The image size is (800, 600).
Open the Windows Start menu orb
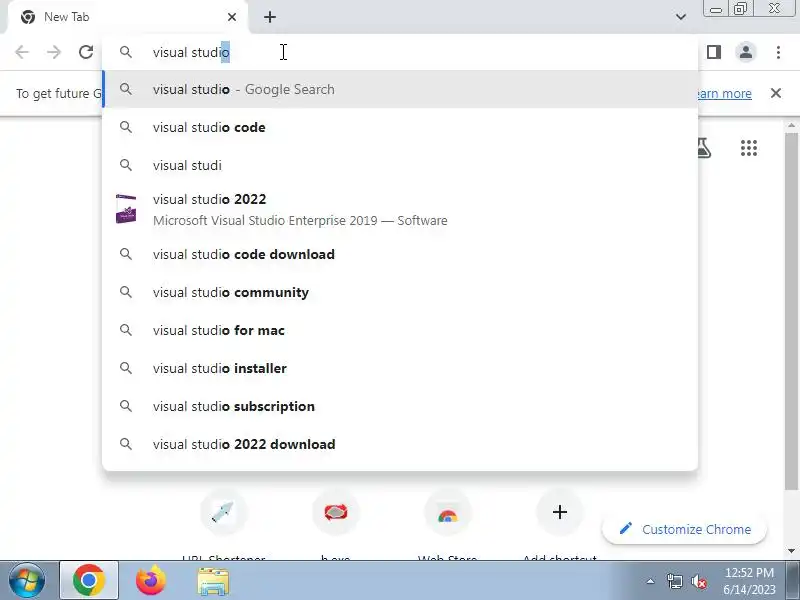tap(27, 581)
